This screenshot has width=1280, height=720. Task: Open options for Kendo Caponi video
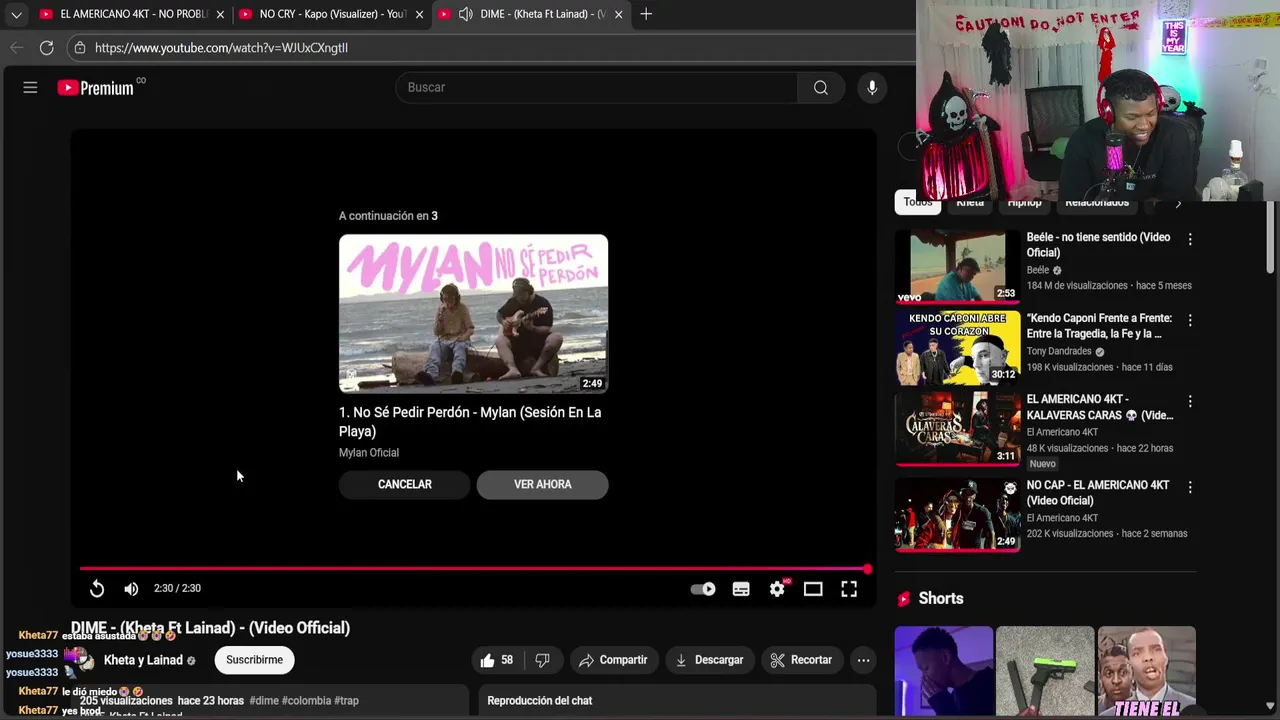pyautogui.click(x=1190, y=321)
